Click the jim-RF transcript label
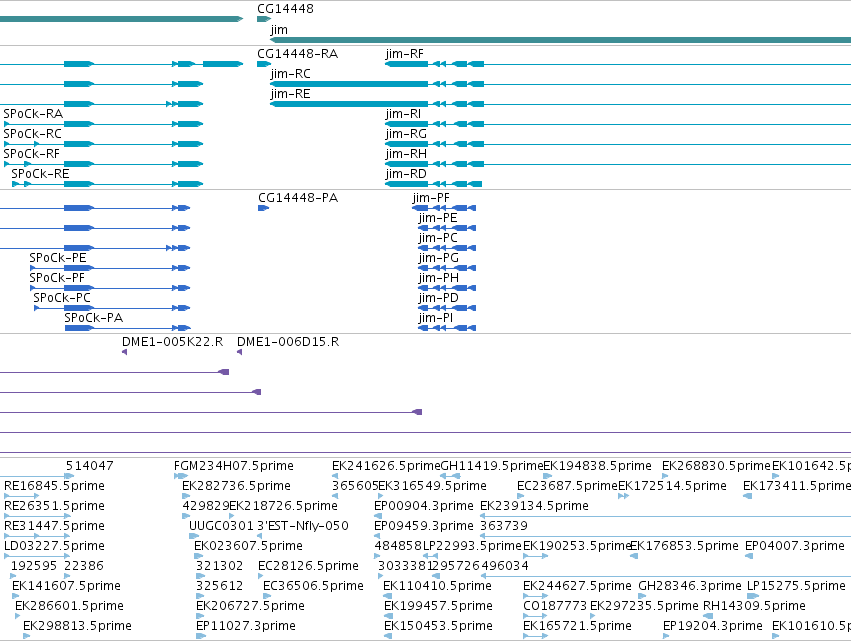The image size is (851, 641). (x=404, y=54)
